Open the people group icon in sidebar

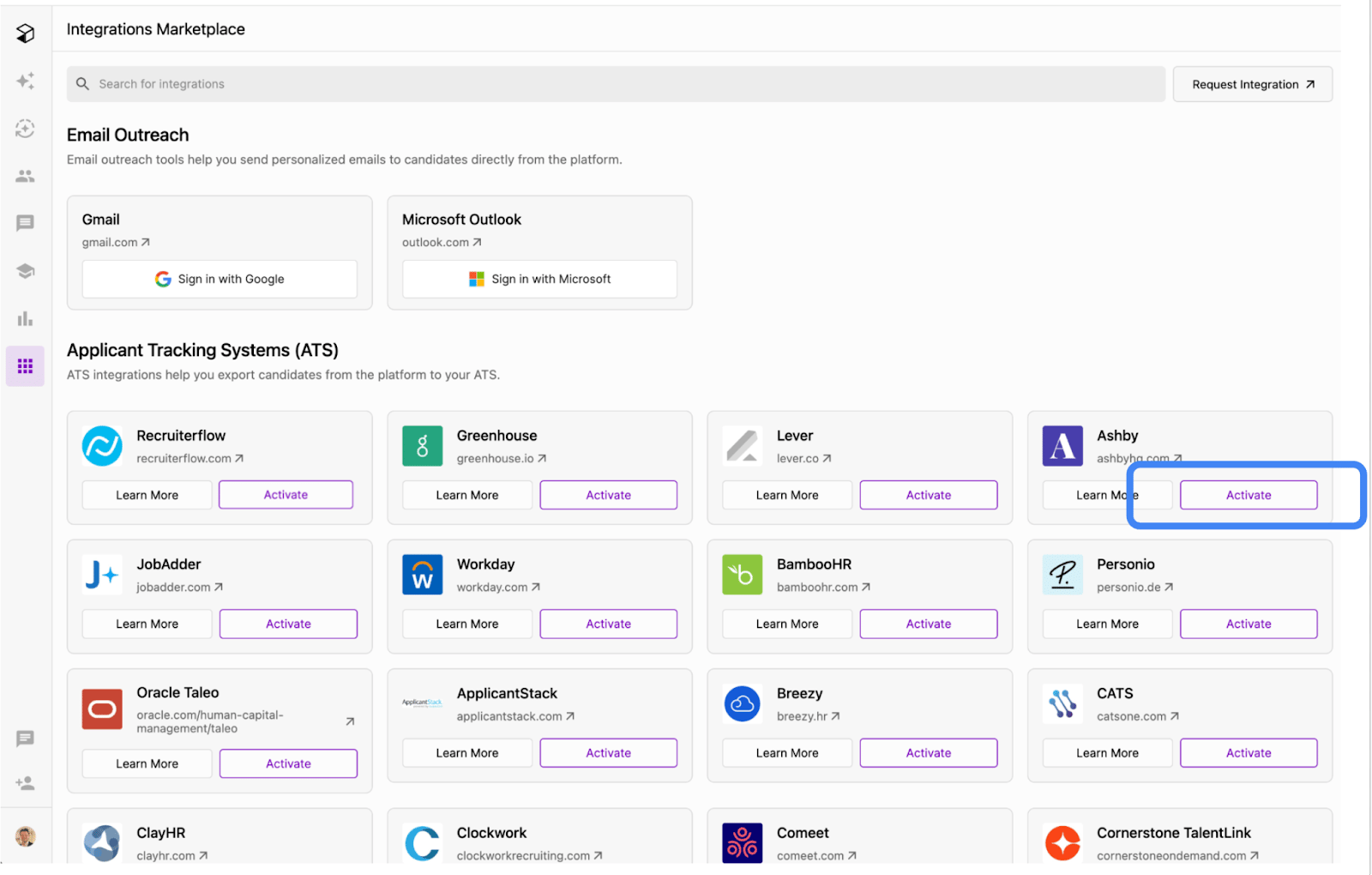(26, 176)
